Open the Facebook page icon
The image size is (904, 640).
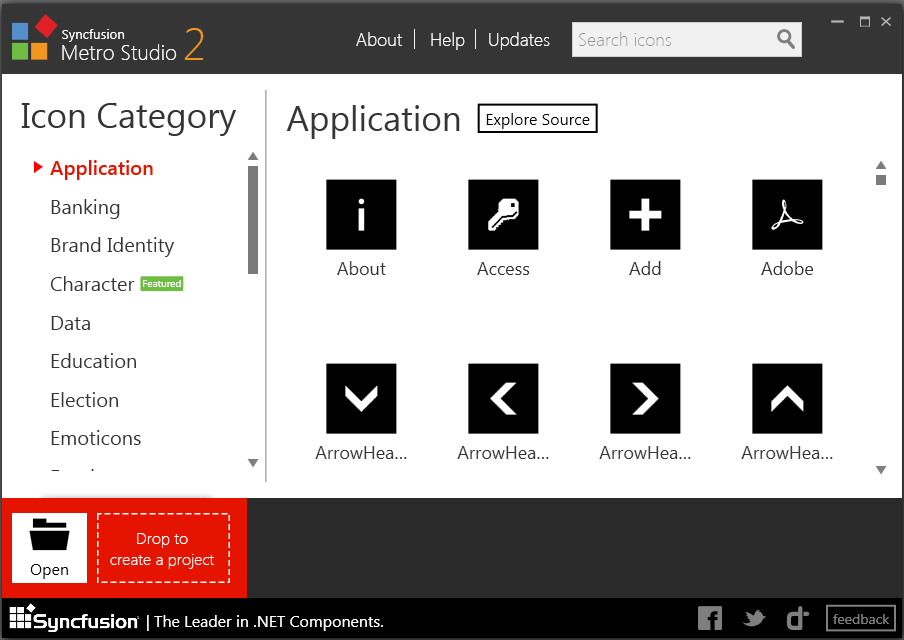point(710,619)
